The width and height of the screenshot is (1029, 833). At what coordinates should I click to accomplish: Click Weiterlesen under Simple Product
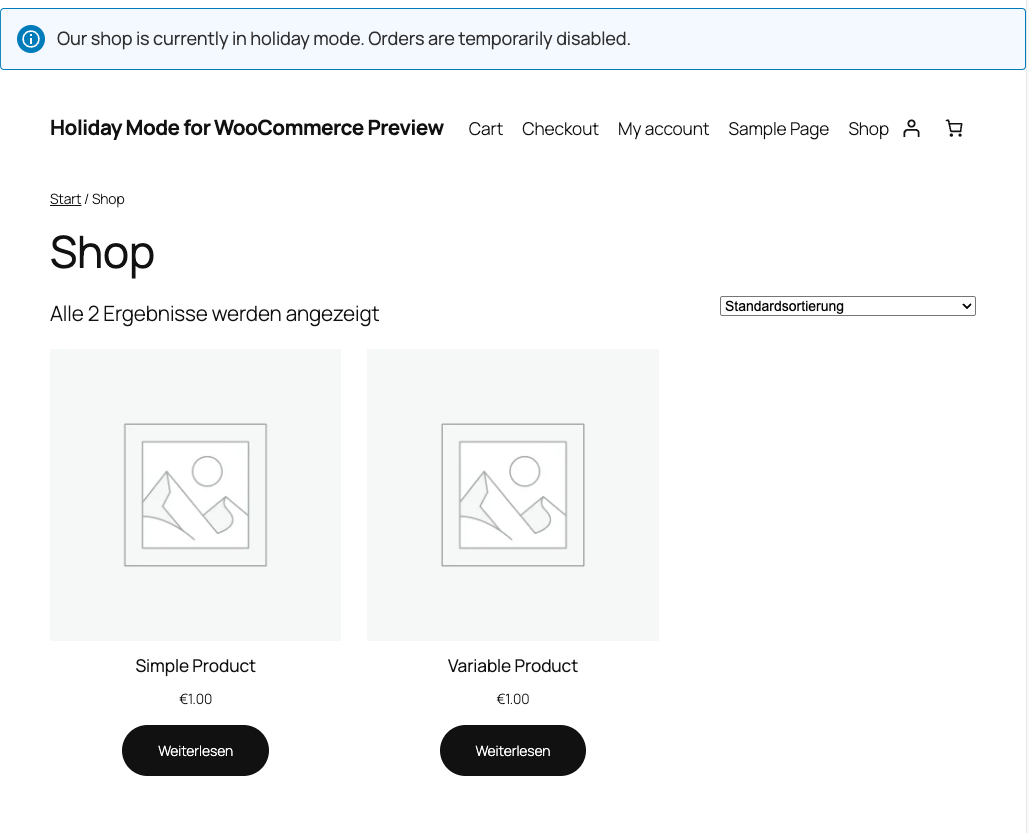point(195,750)
